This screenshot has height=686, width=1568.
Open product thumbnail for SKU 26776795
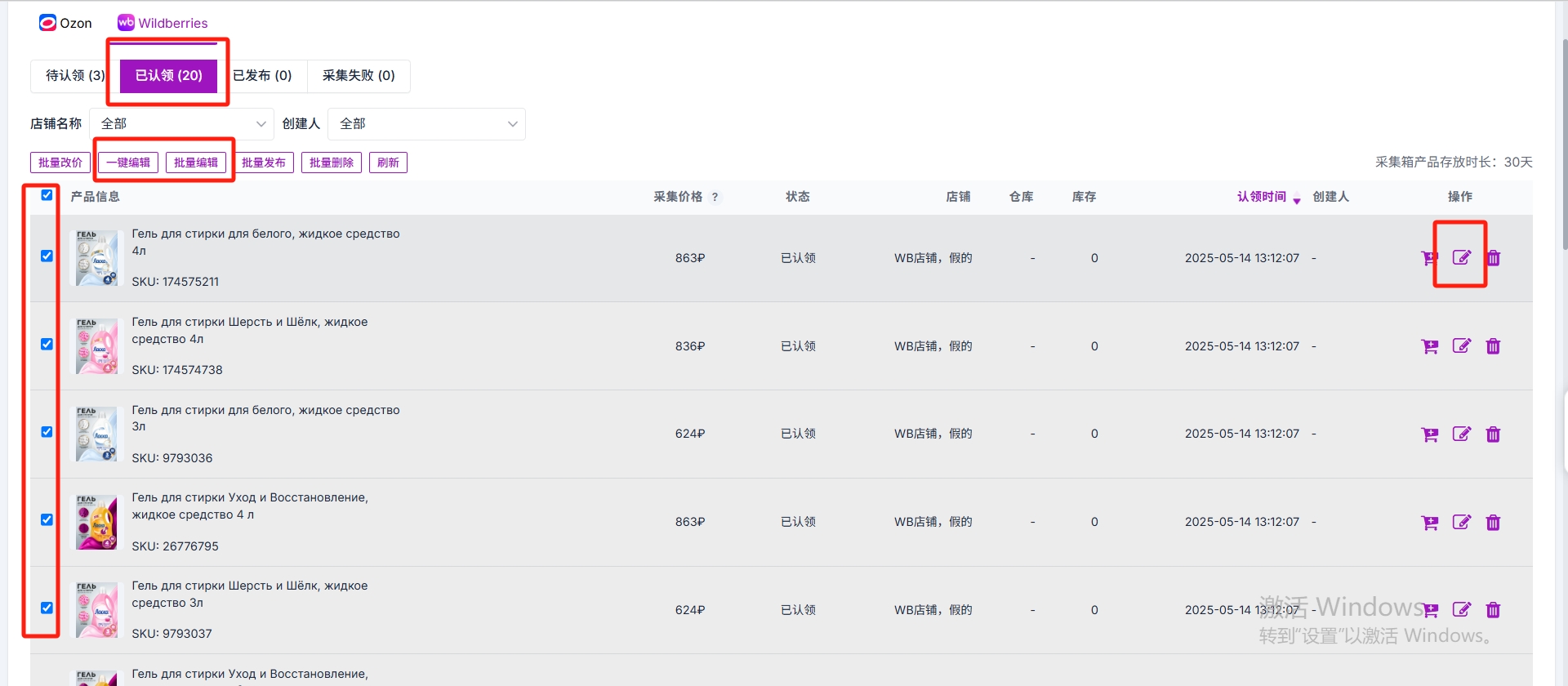pos(96,523)
